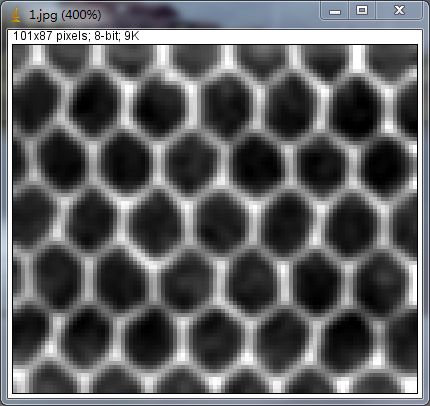Minimize the 1.jpg image window
The width and height of the screenshot is (430, 406).
pos(335,11)
